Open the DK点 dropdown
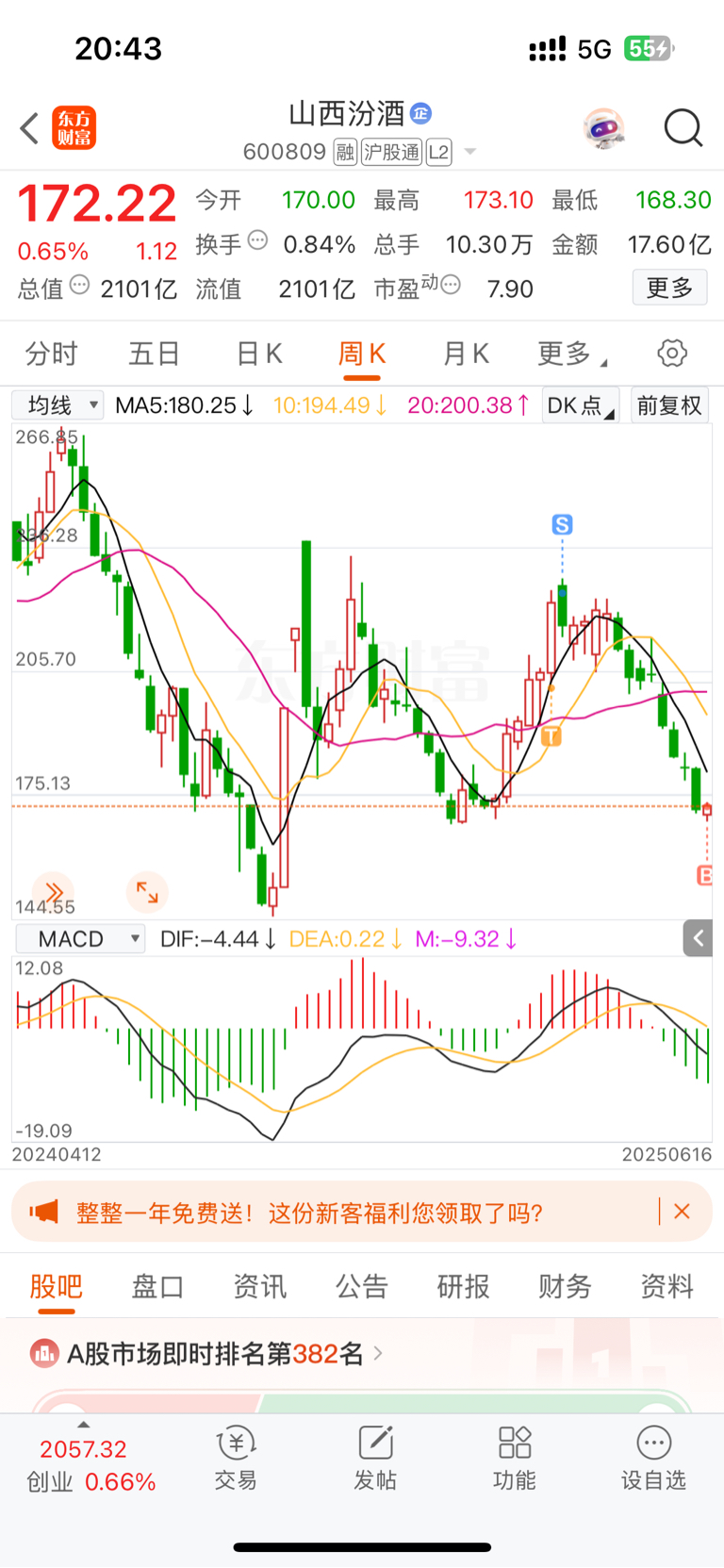This screenshot has height=1568, width=724. click(581, 405)
